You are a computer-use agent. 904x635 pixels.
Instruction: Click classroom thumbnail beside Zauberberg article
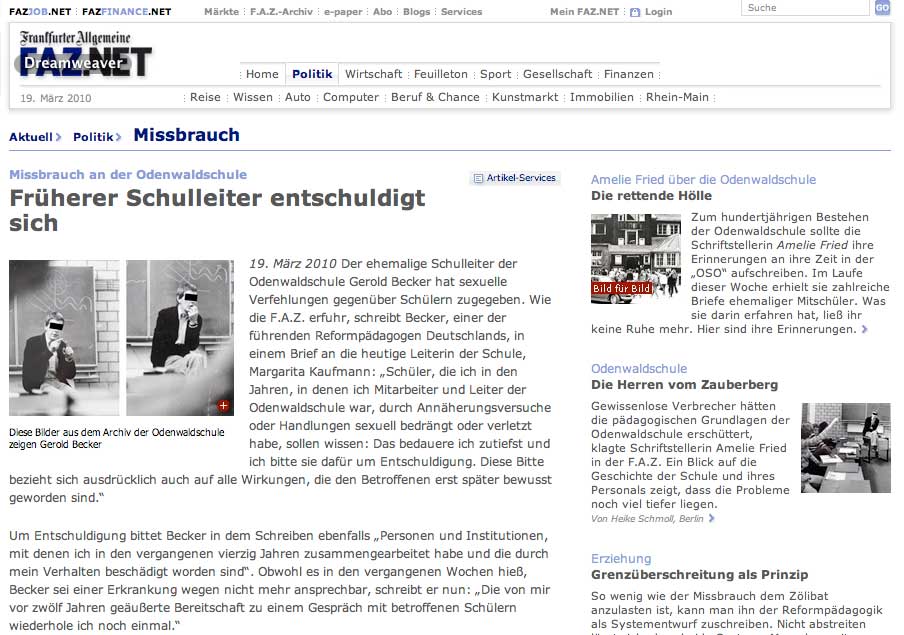click(845, 447)
